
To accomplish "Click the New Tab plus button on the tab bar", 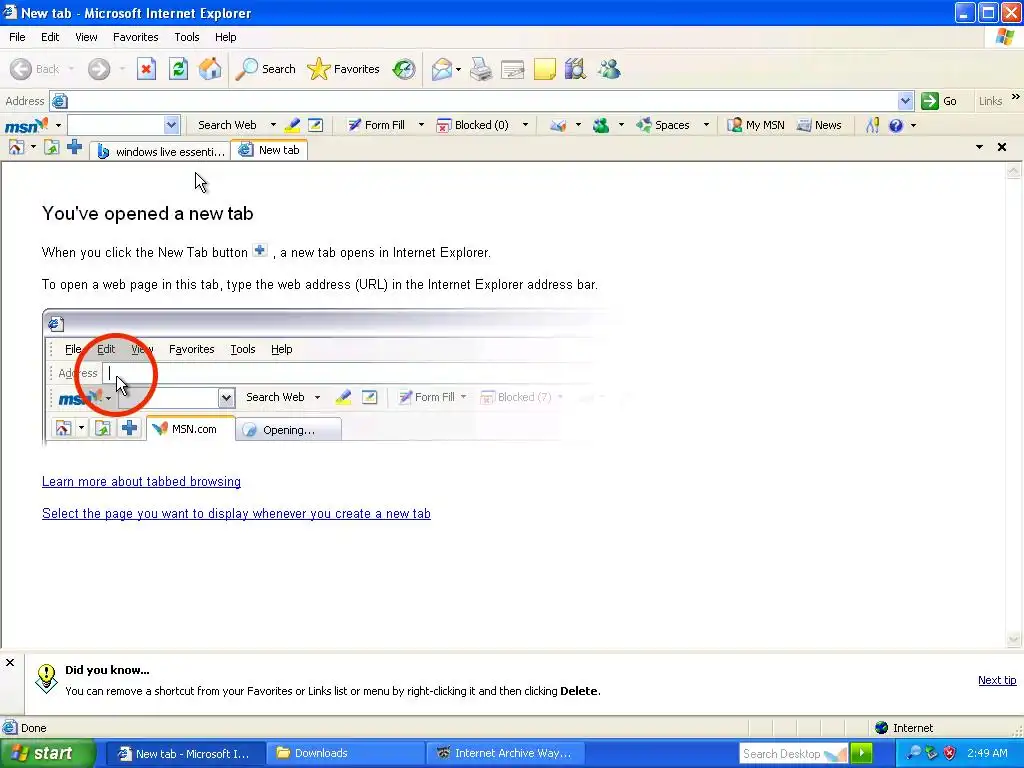I will (74, 147).
